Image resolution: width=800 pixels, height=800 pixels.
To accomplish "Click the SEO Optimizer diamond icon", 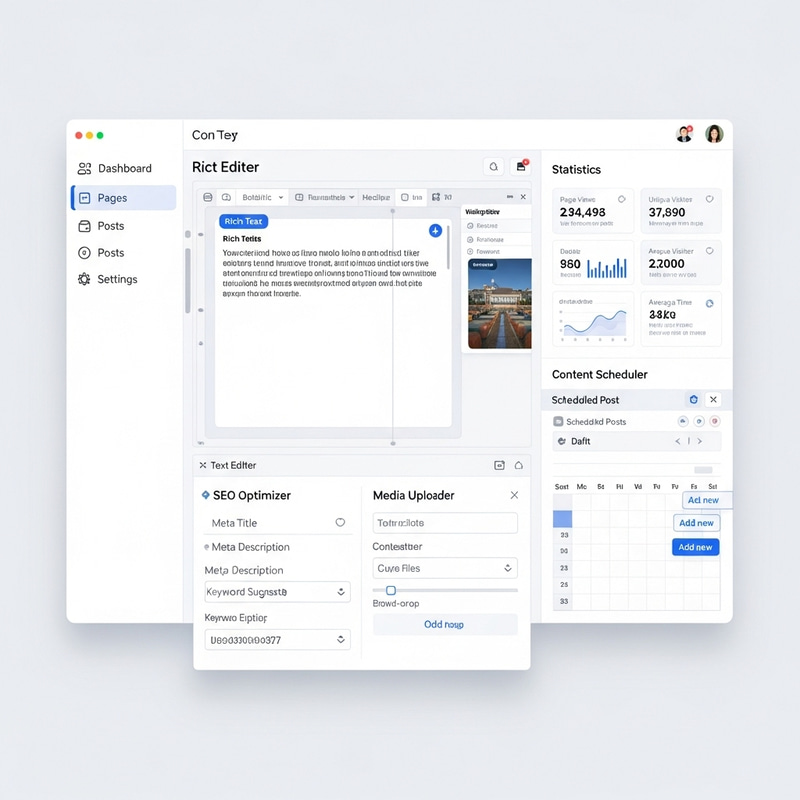I will click(205, 495).
